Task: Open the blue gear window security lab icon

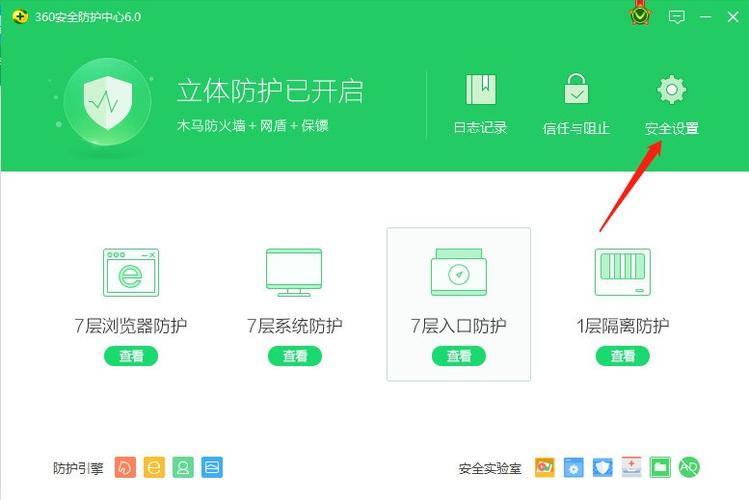Action: (x=573, y=467)
